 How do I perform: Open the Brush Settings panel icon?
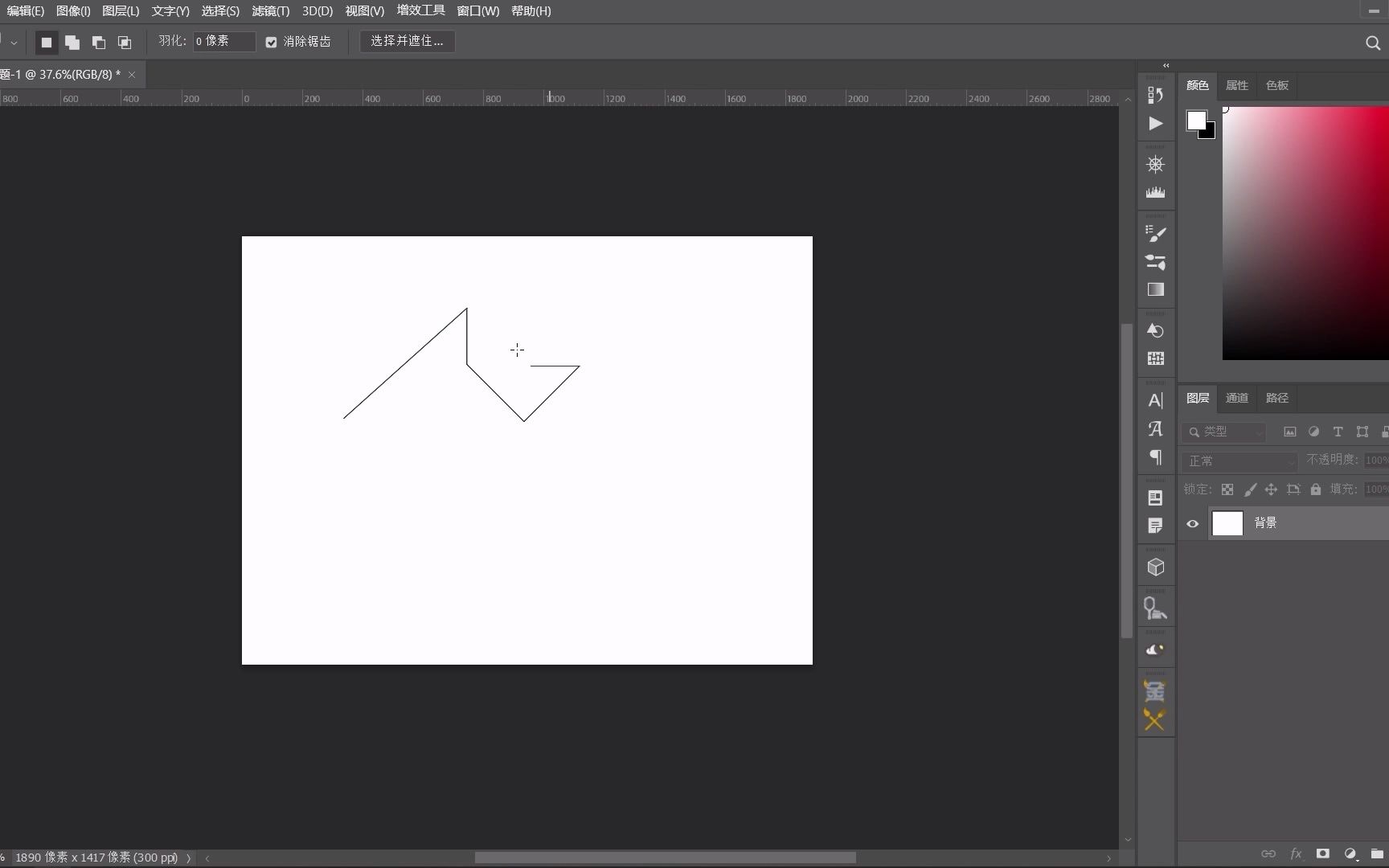[x=1155, y=234]
